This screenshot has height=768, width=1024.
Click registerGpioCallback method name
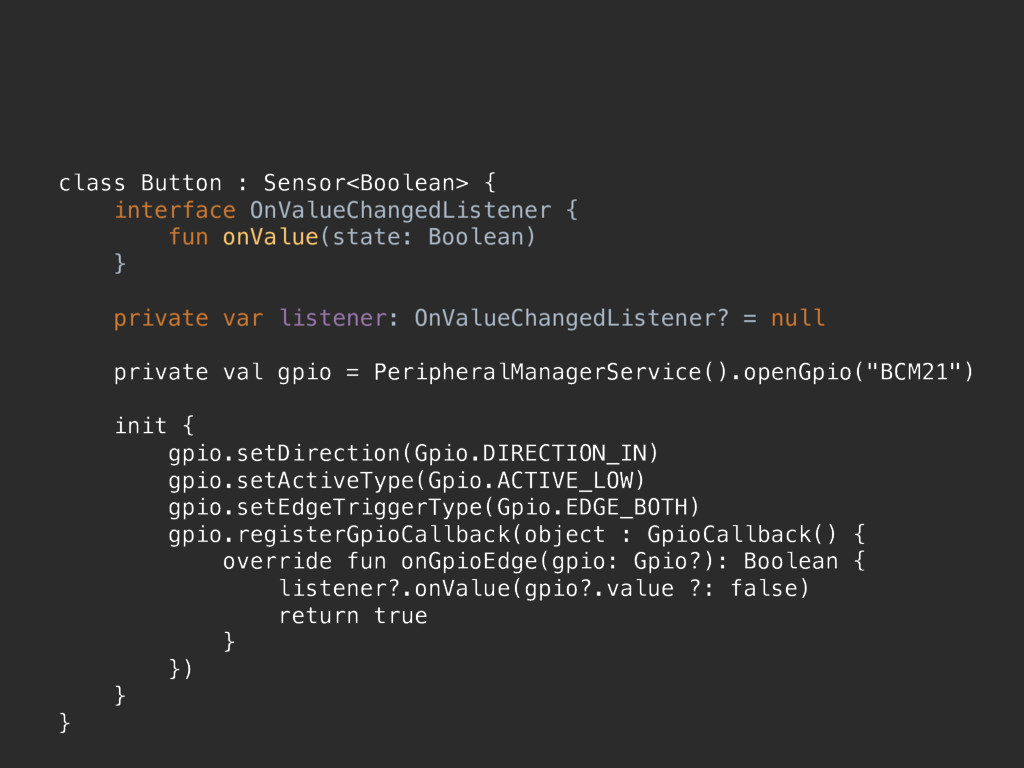point(373,535)
